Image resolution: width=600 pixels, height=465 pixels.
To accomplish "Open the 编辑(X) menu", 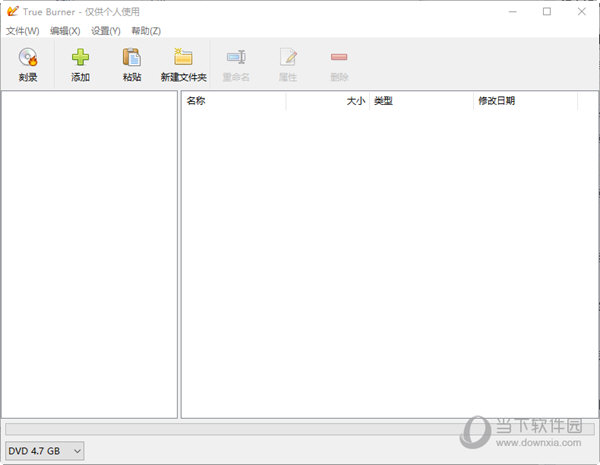I will pos(65,31).
